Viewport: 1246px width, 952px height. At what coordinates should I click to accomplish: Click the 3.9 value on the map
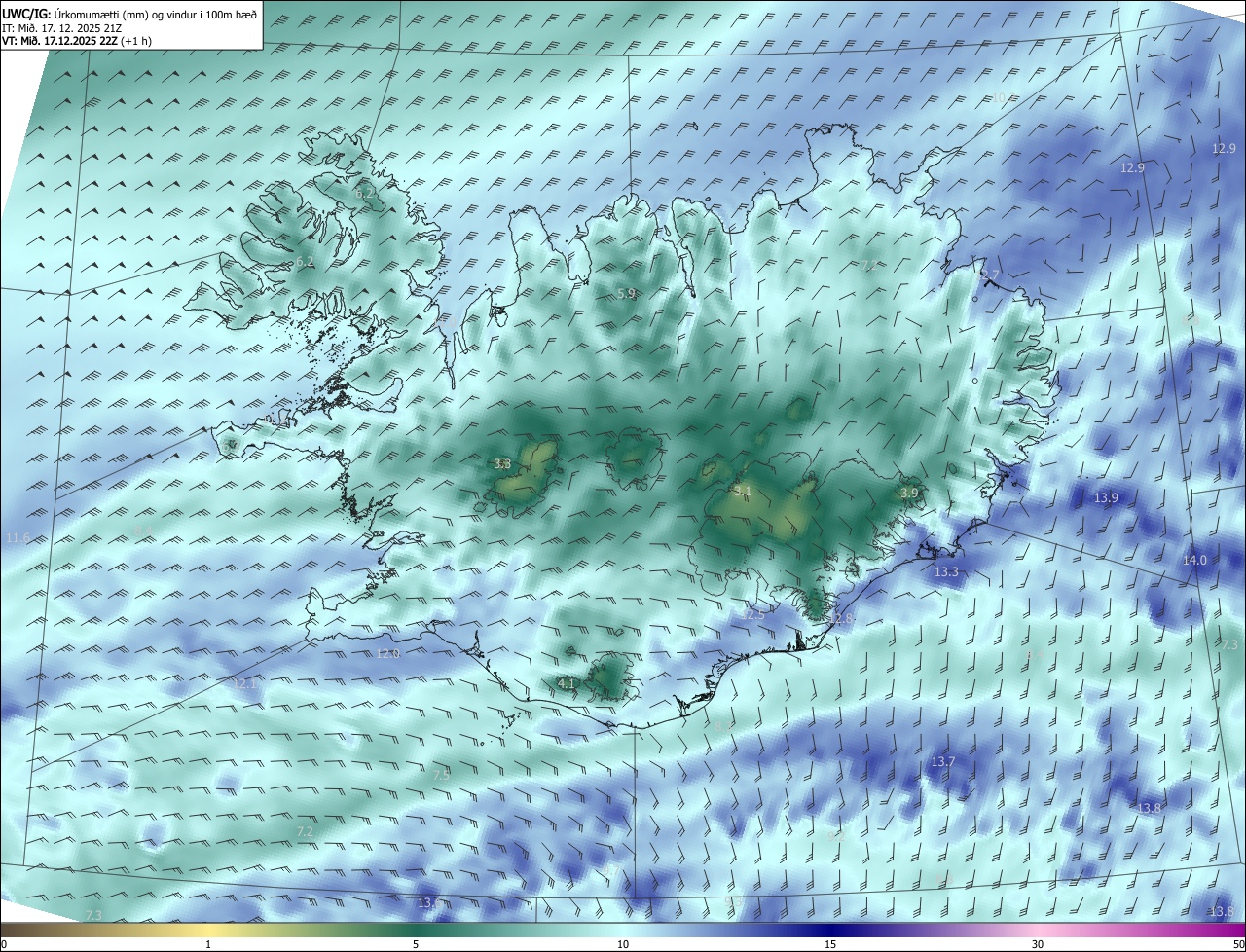click(909, 494)
